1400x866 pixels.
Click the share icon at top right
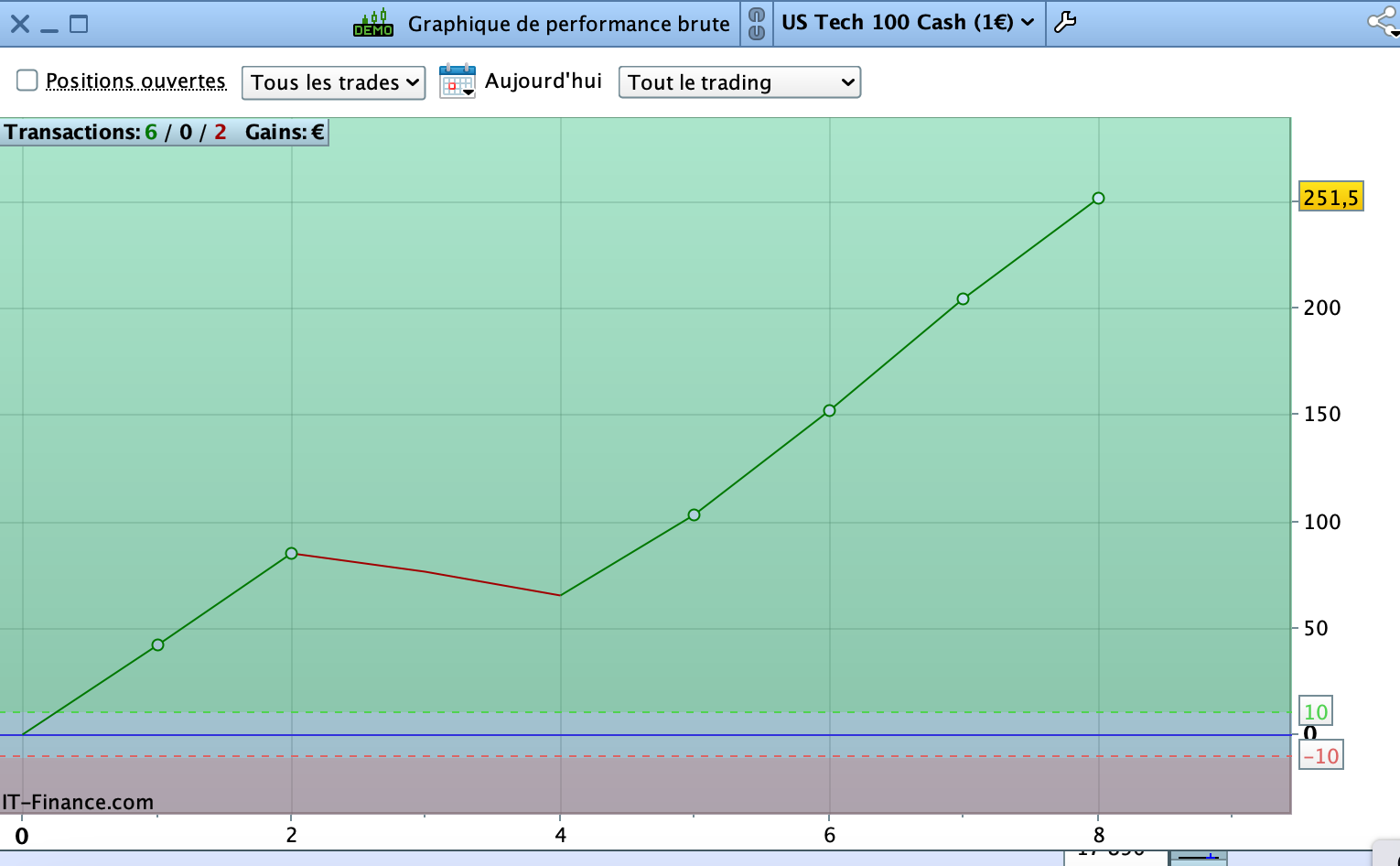coord(1383,22)
